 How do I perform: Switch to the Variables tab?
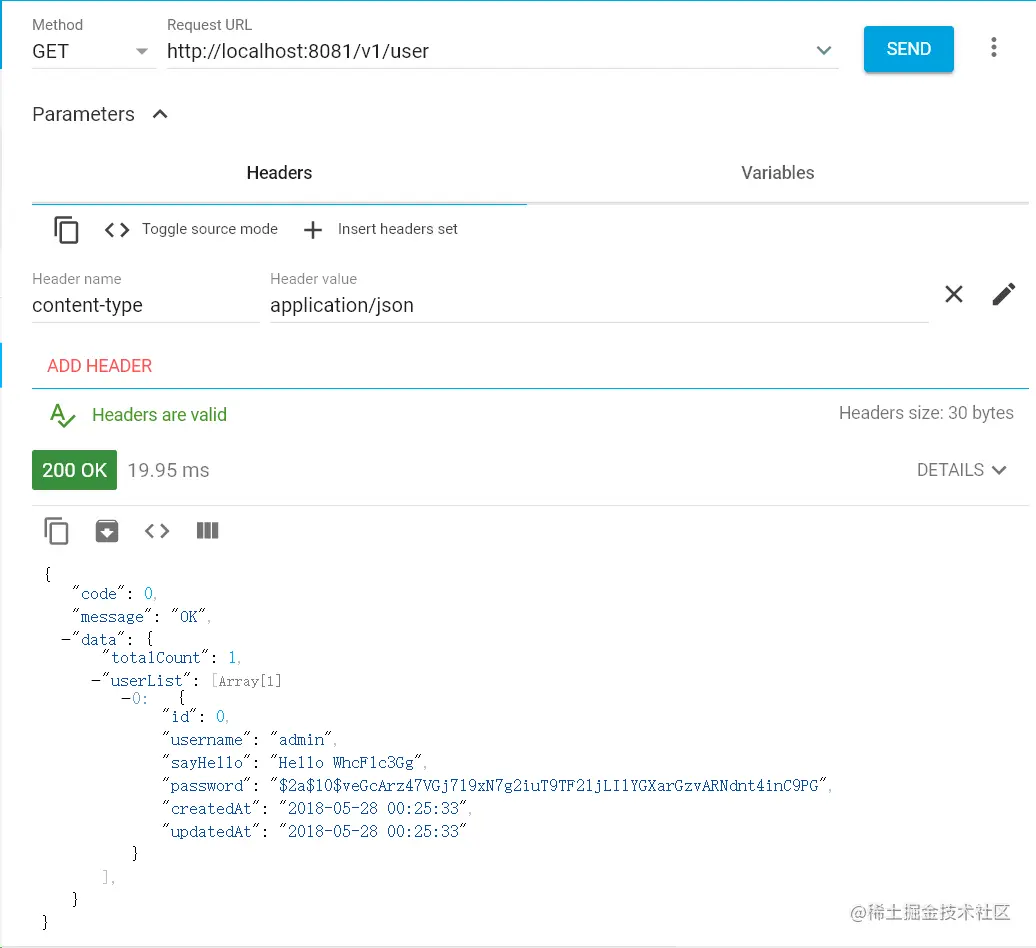(x=778, y=173)
